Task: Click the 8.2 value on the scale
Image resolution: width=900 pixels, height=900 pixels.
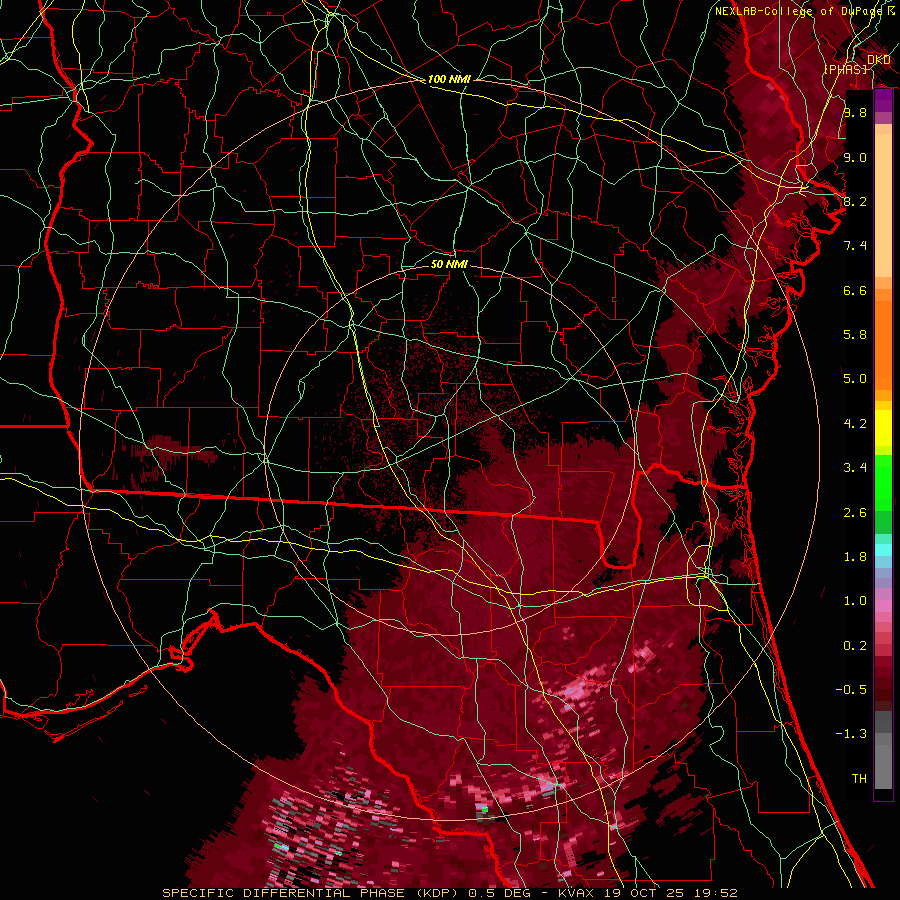Action: (x=855, y=201)
